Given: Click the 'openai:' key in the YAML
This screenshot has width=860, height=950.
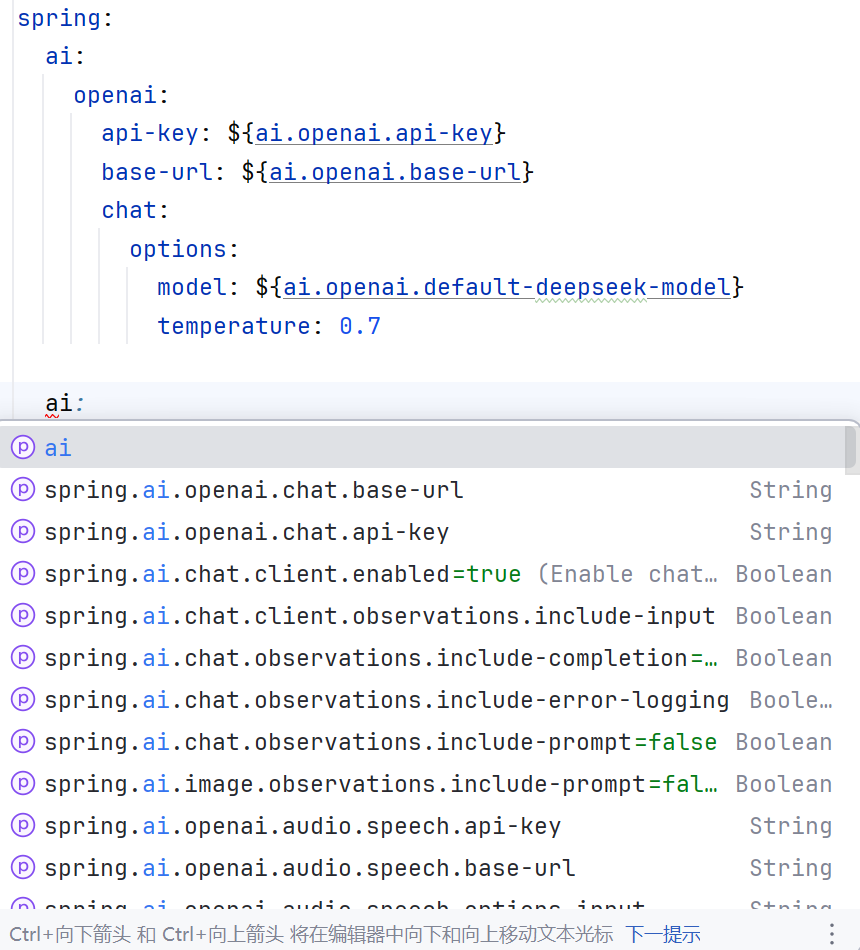Looking at the screenshot, I should (x=121, y=95).
